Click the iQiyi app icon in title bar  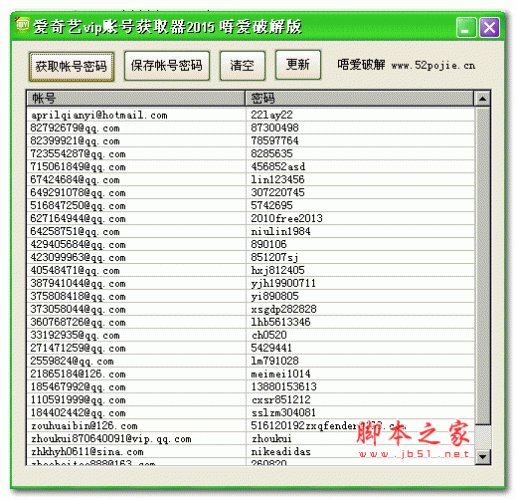click(x=23, y=25)
